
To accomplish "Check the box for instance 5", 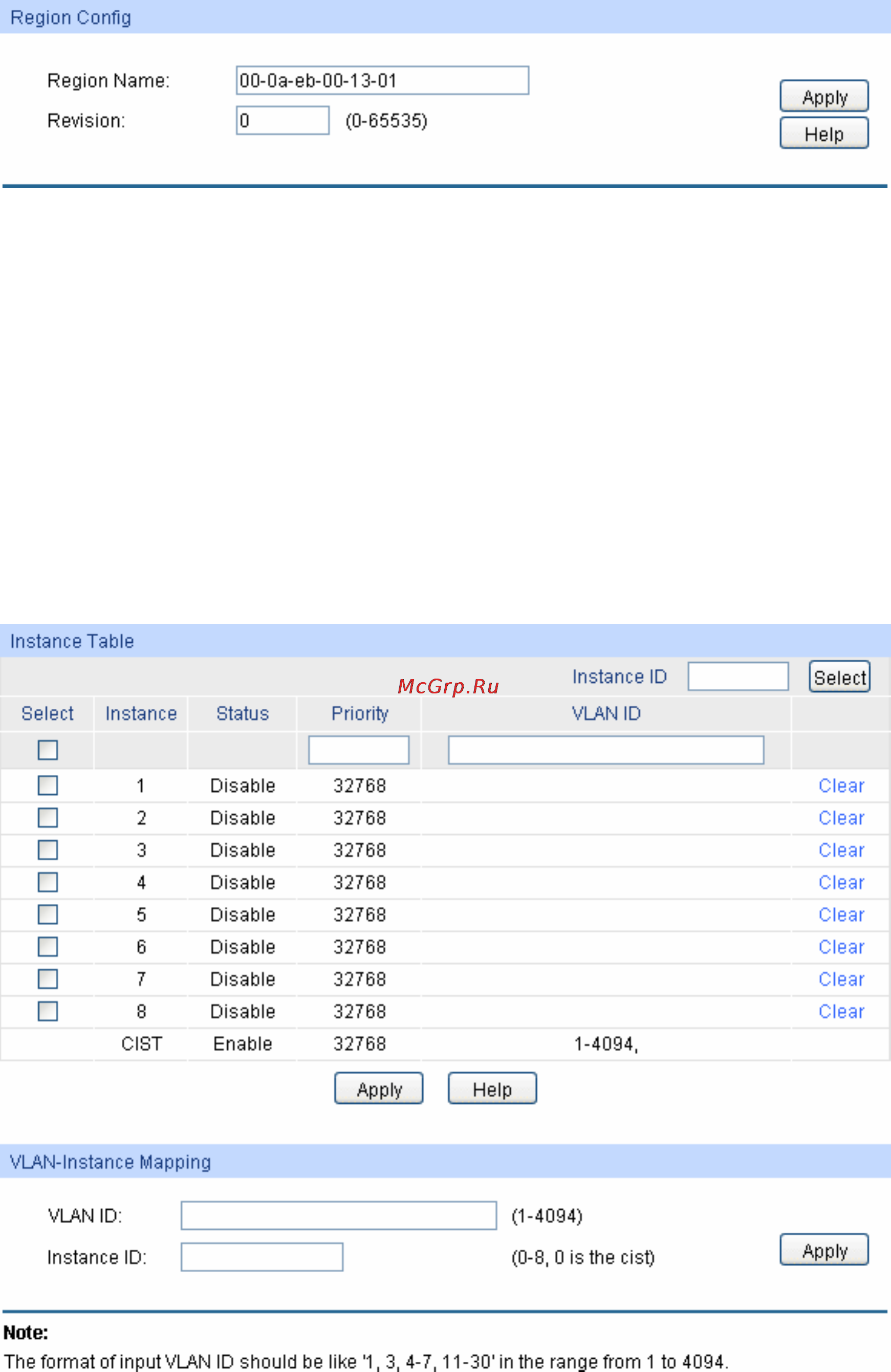I will pos(48,914).
